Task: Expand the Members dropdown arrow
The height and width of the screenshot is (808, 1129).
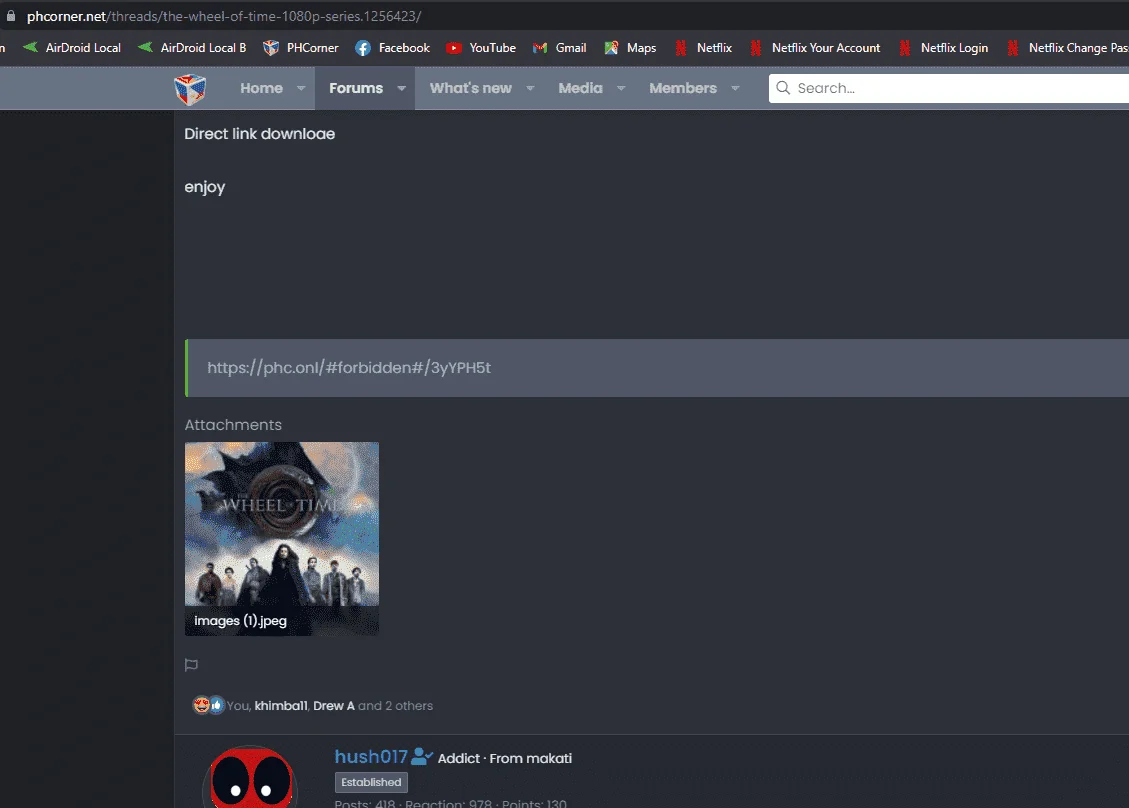Action: pyautogui.click(x=735, y=88)
